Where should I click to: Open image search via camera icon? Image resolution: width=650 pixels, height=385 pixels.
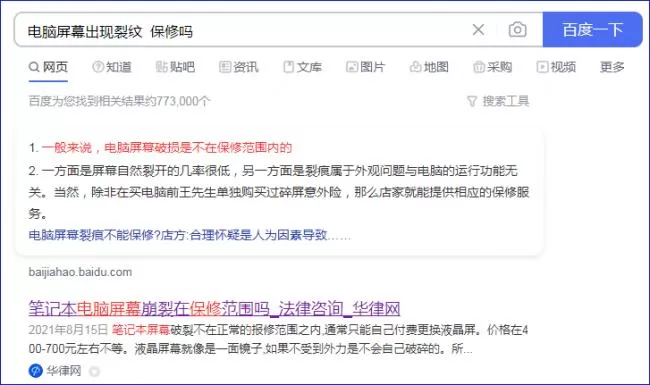[517, 30]
